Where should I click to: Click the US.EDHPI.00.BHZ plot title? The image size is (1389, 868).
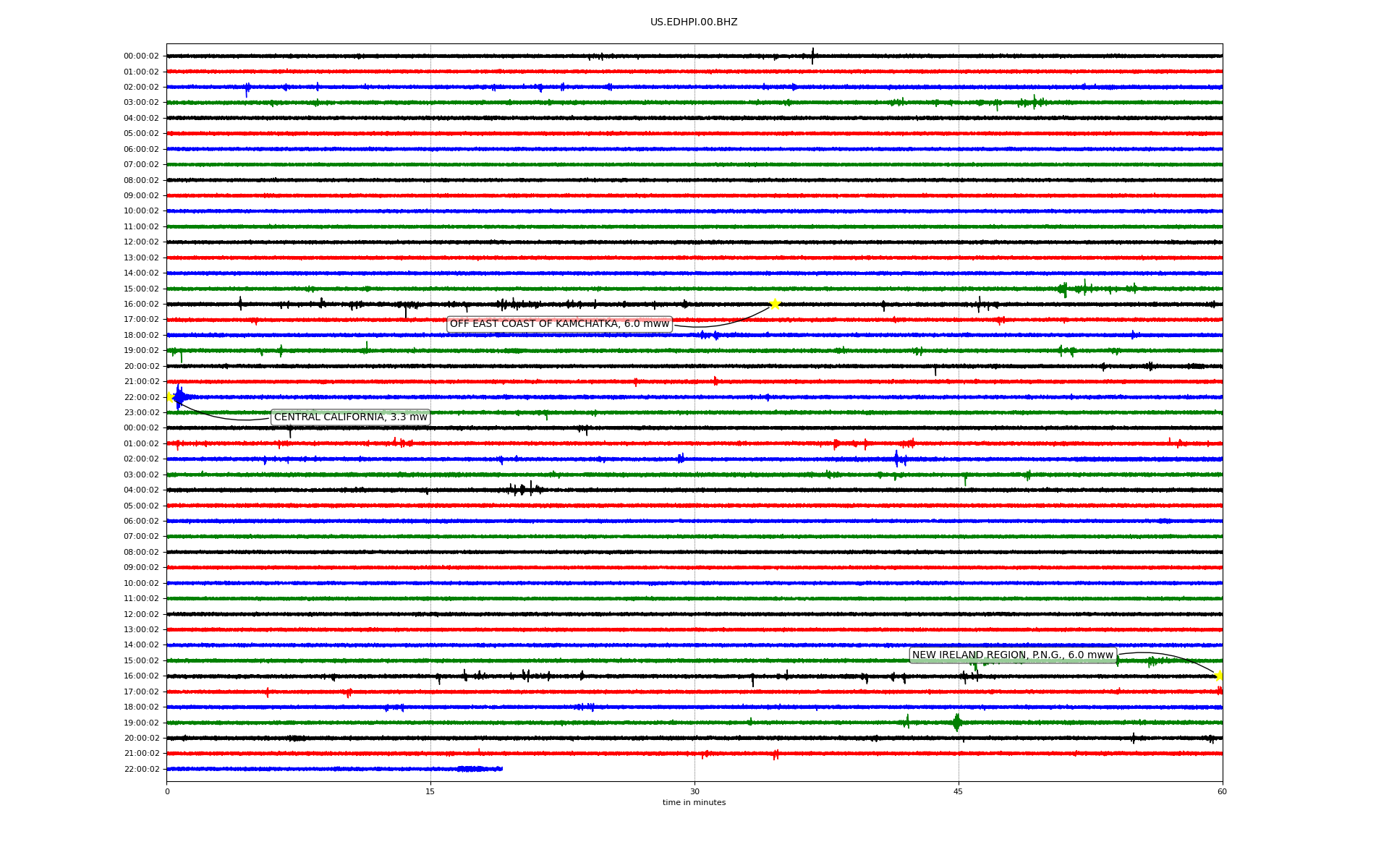693,22
